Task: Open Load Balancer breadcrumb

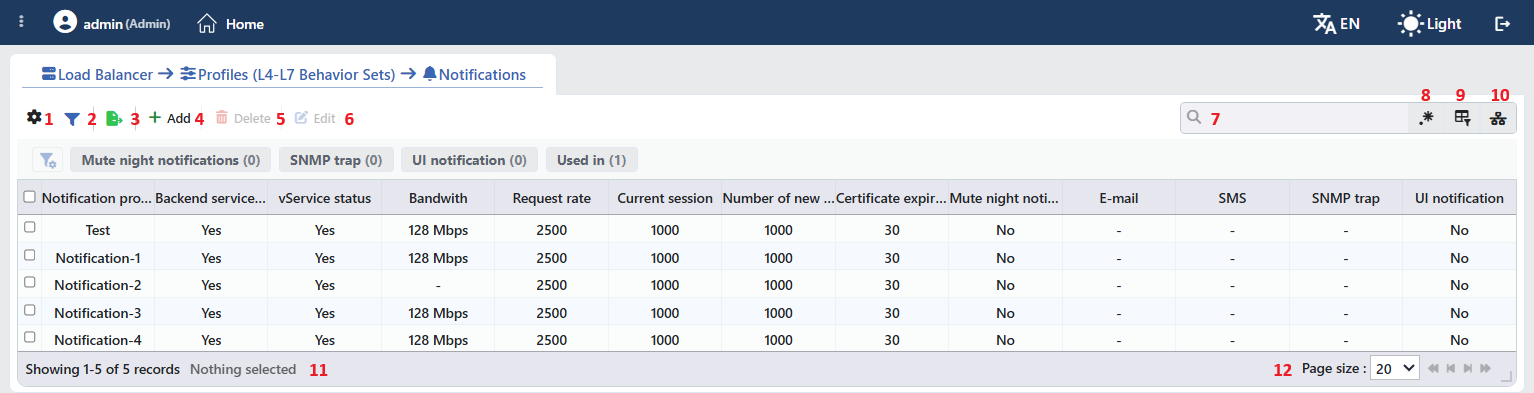Action: 97,74
